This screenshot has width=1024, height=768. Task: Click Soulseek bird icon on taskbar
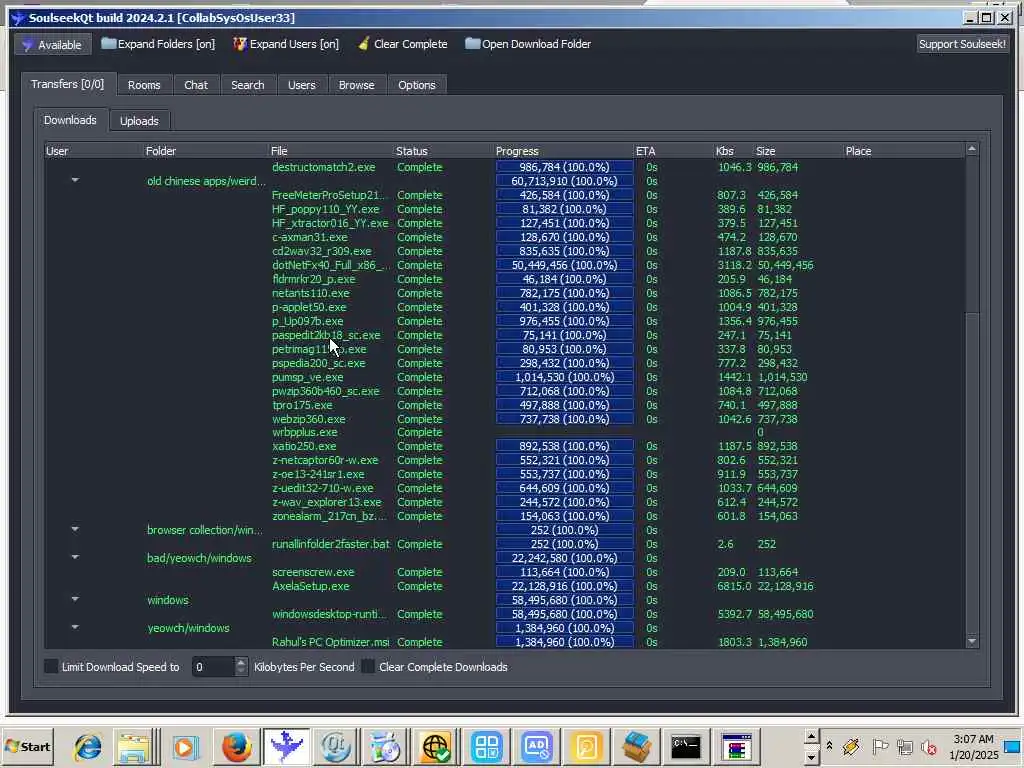pos(285,746)
